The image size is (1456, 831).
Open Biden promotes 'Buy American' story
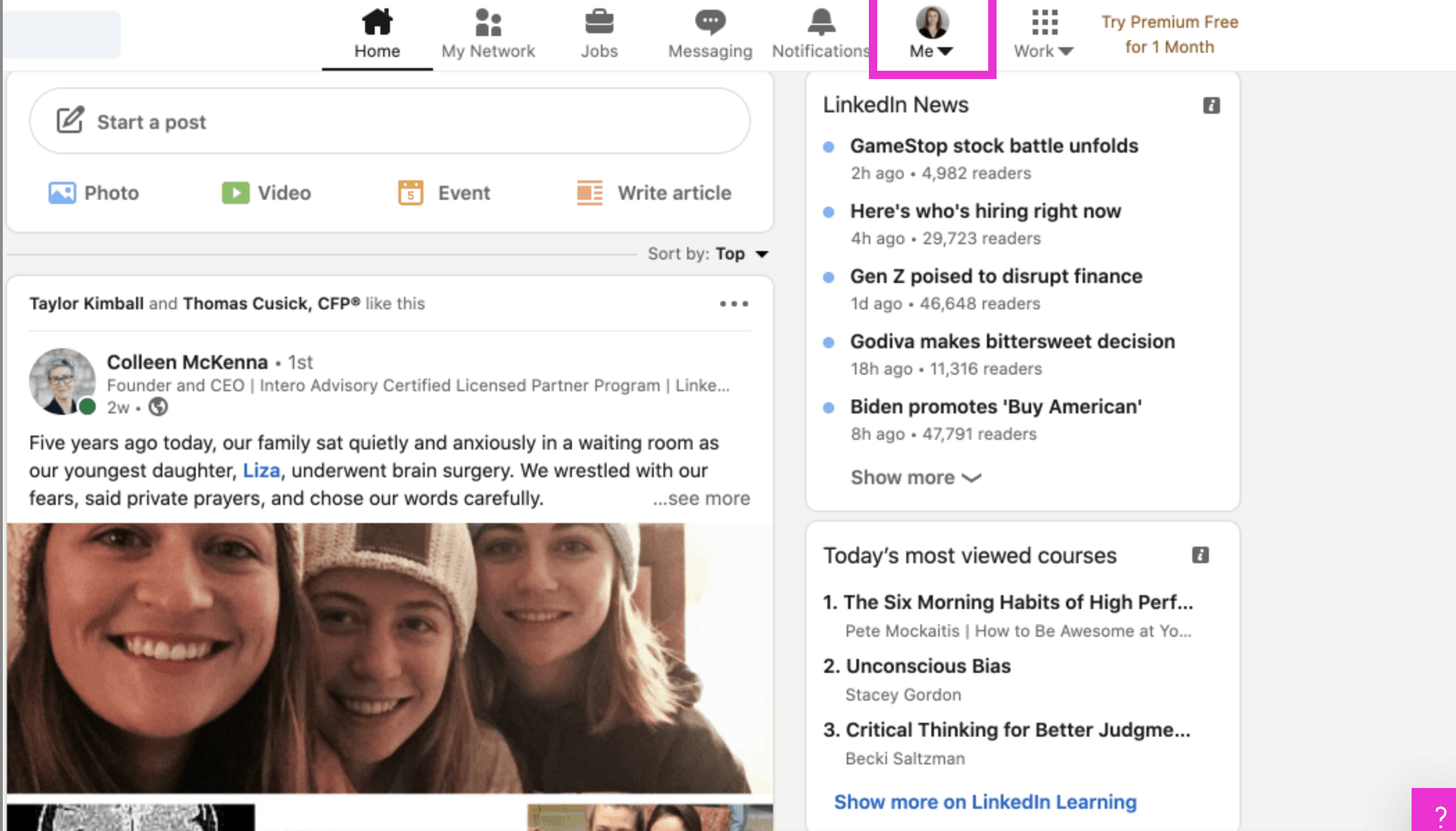996,406
